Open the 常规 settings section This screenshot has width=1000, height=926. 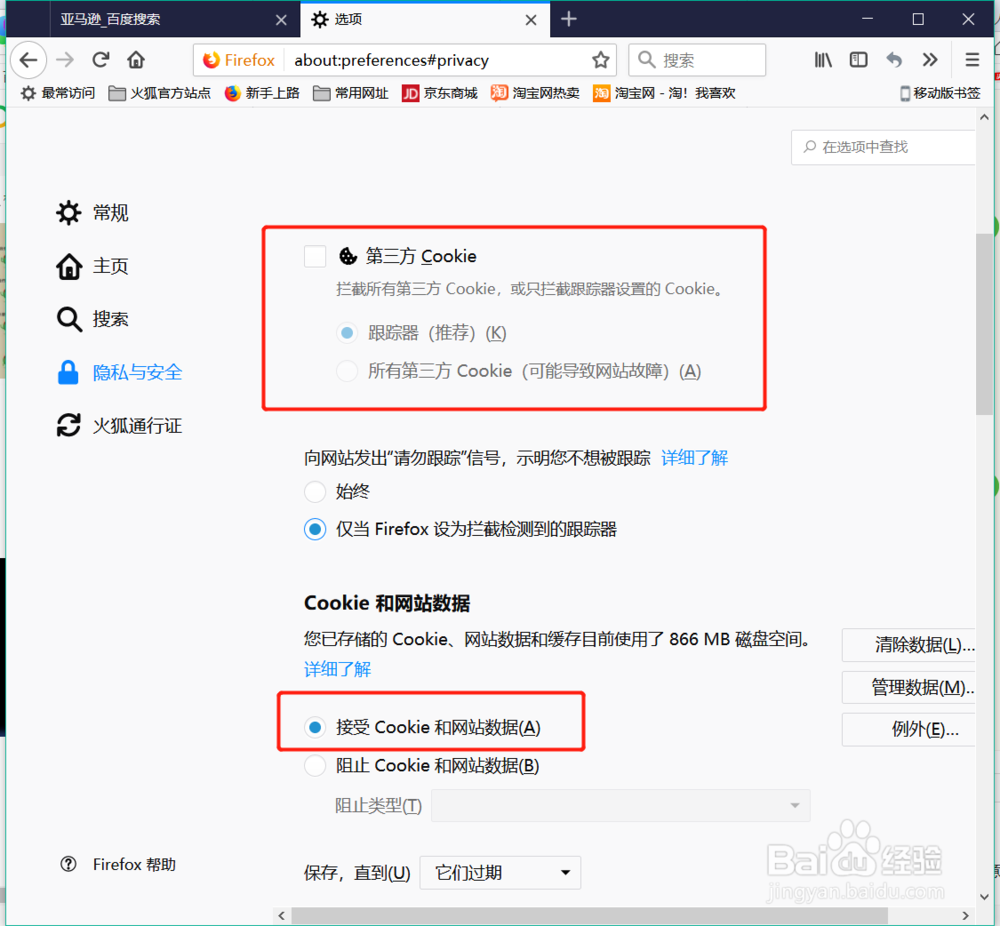coord(106,212)
